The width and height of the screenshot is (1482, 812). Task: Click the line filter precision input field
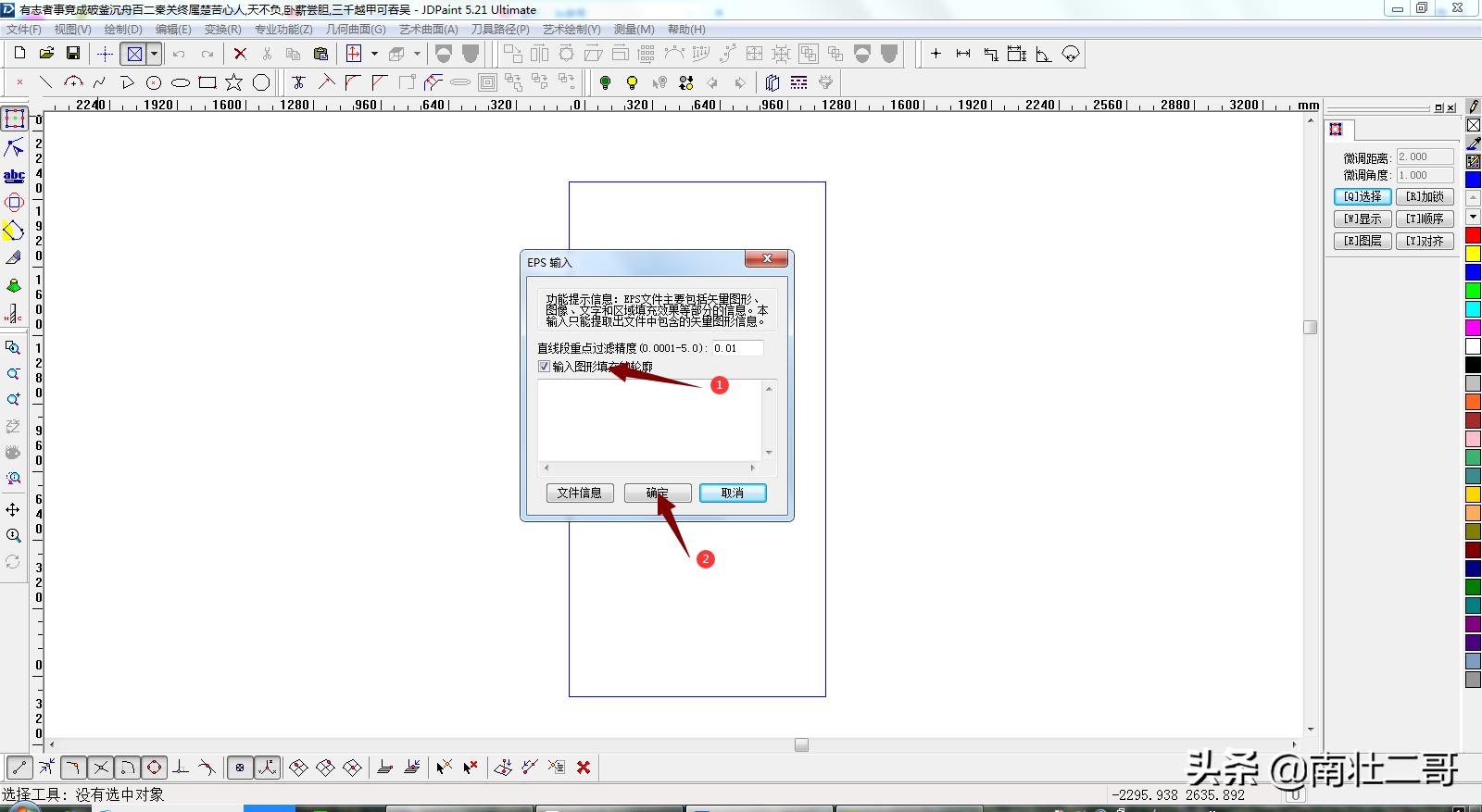(737, 348)
